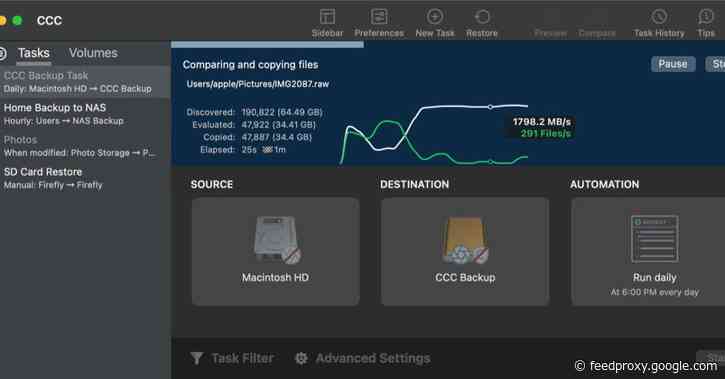The width and height of the screenshot is (725, 379).
Task: Pause the running backup task
Action: click(x=673, y=64)
